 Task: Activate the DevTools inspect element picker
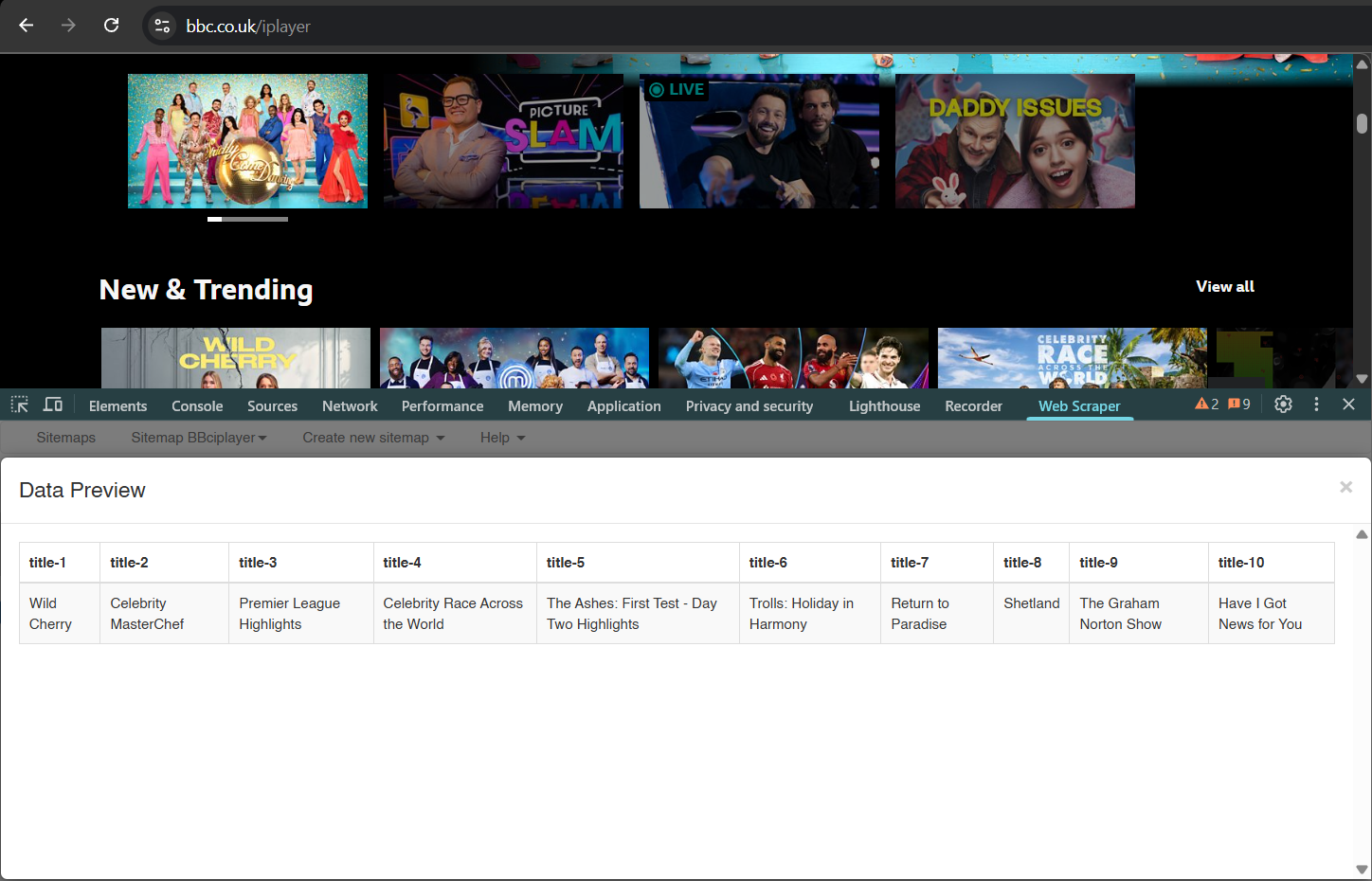pyautogui.click(x=20, y=405)
